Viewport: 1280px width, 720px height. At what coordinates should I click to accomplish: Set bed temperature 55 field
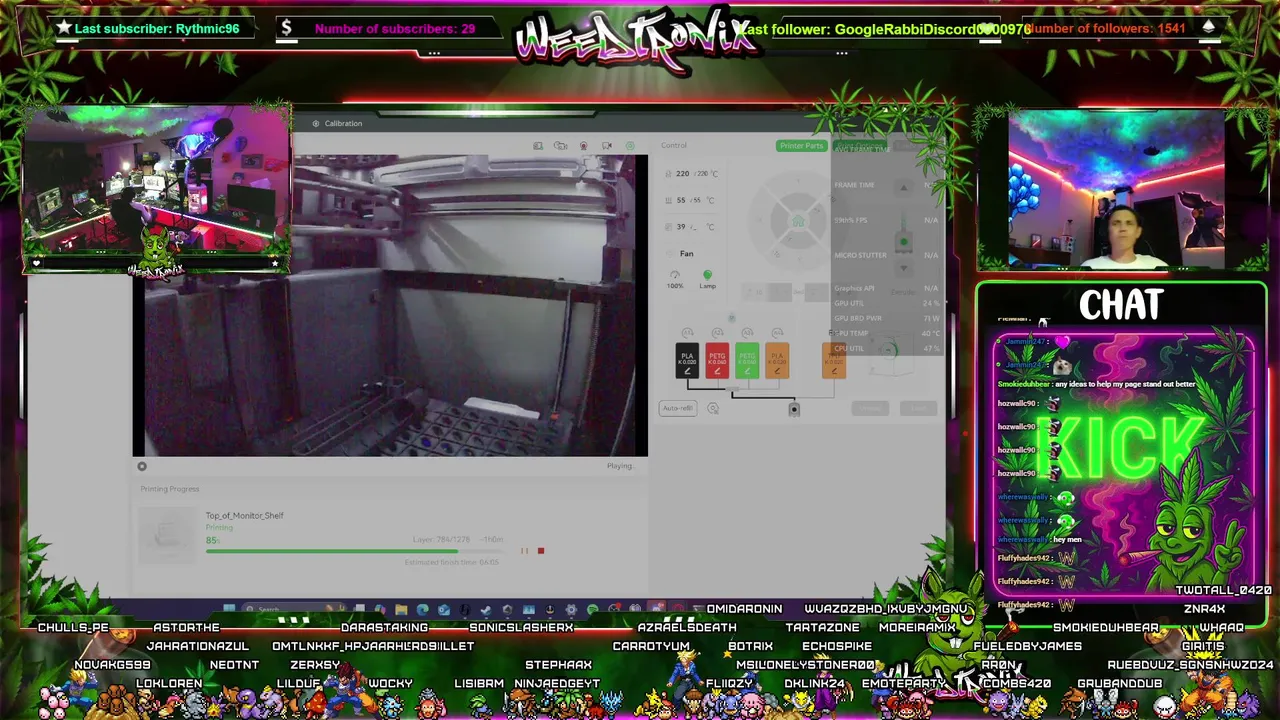(692, 200)
